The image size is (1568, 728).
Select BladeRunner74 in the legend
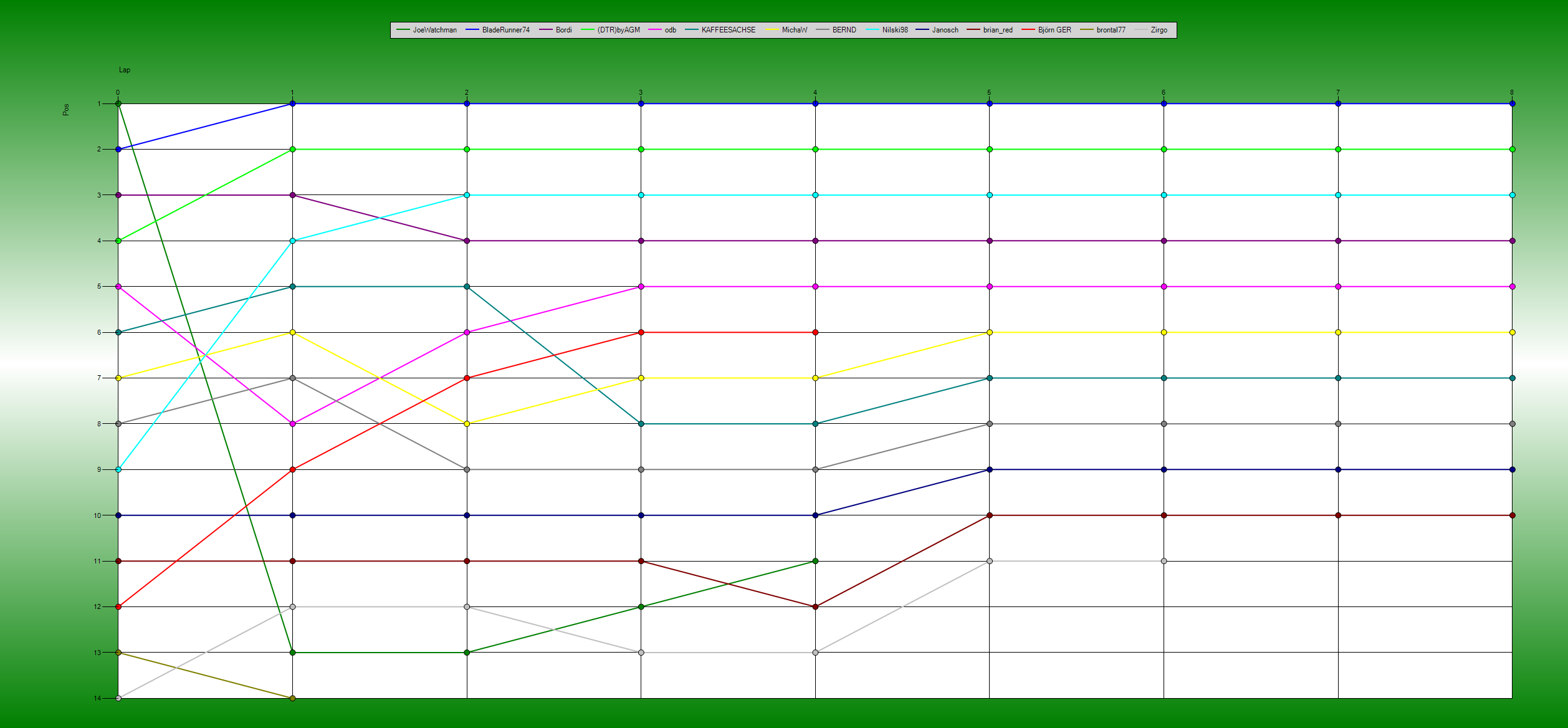click(x=505, y=30)
